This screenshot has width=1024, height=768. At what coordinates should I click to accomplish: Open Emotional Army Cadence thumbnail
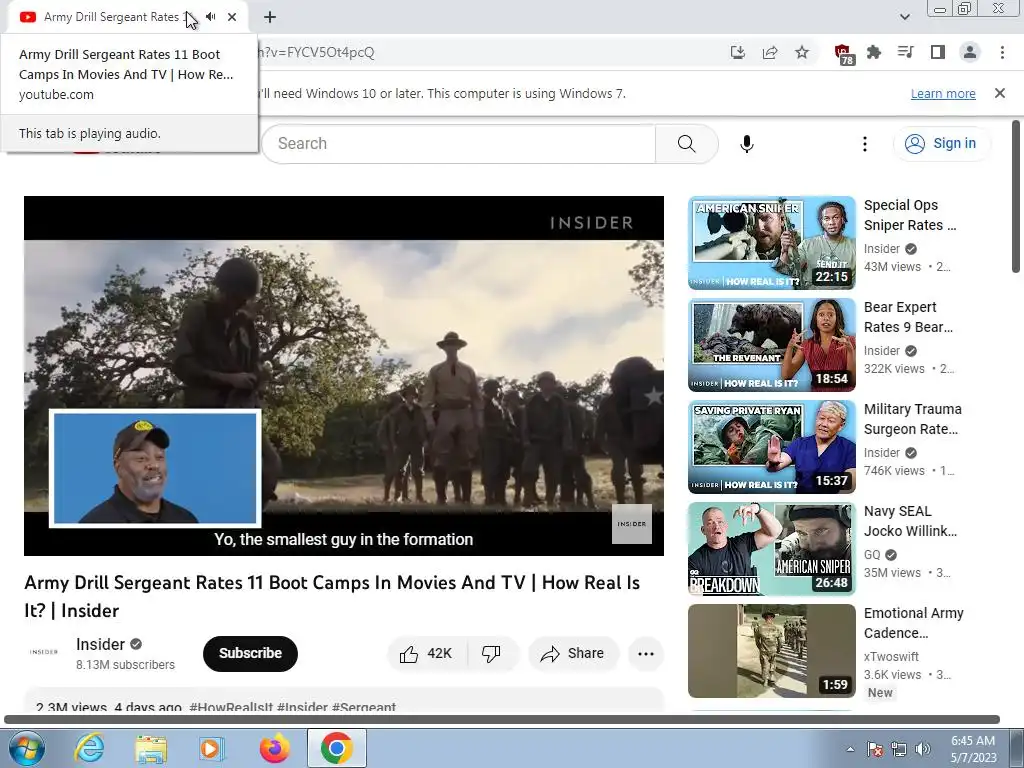point(771,650)
